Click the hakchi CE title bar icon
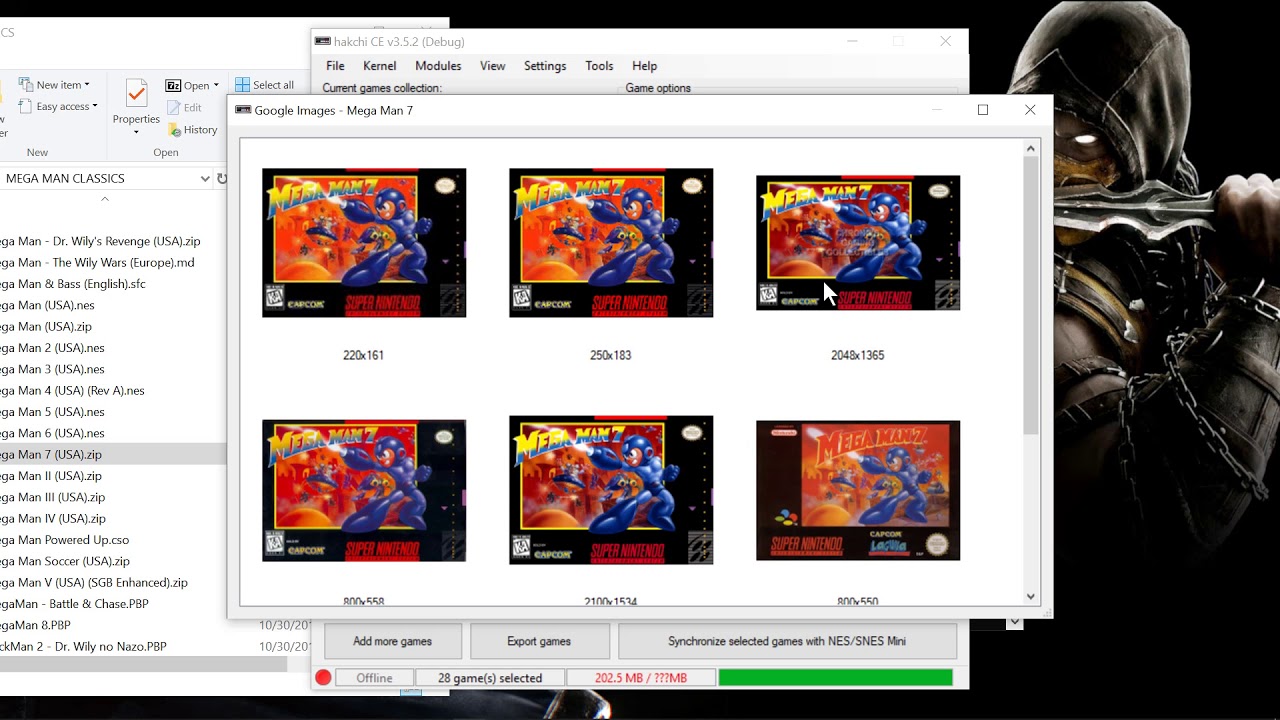The image size is (1280, 720). 323,41
